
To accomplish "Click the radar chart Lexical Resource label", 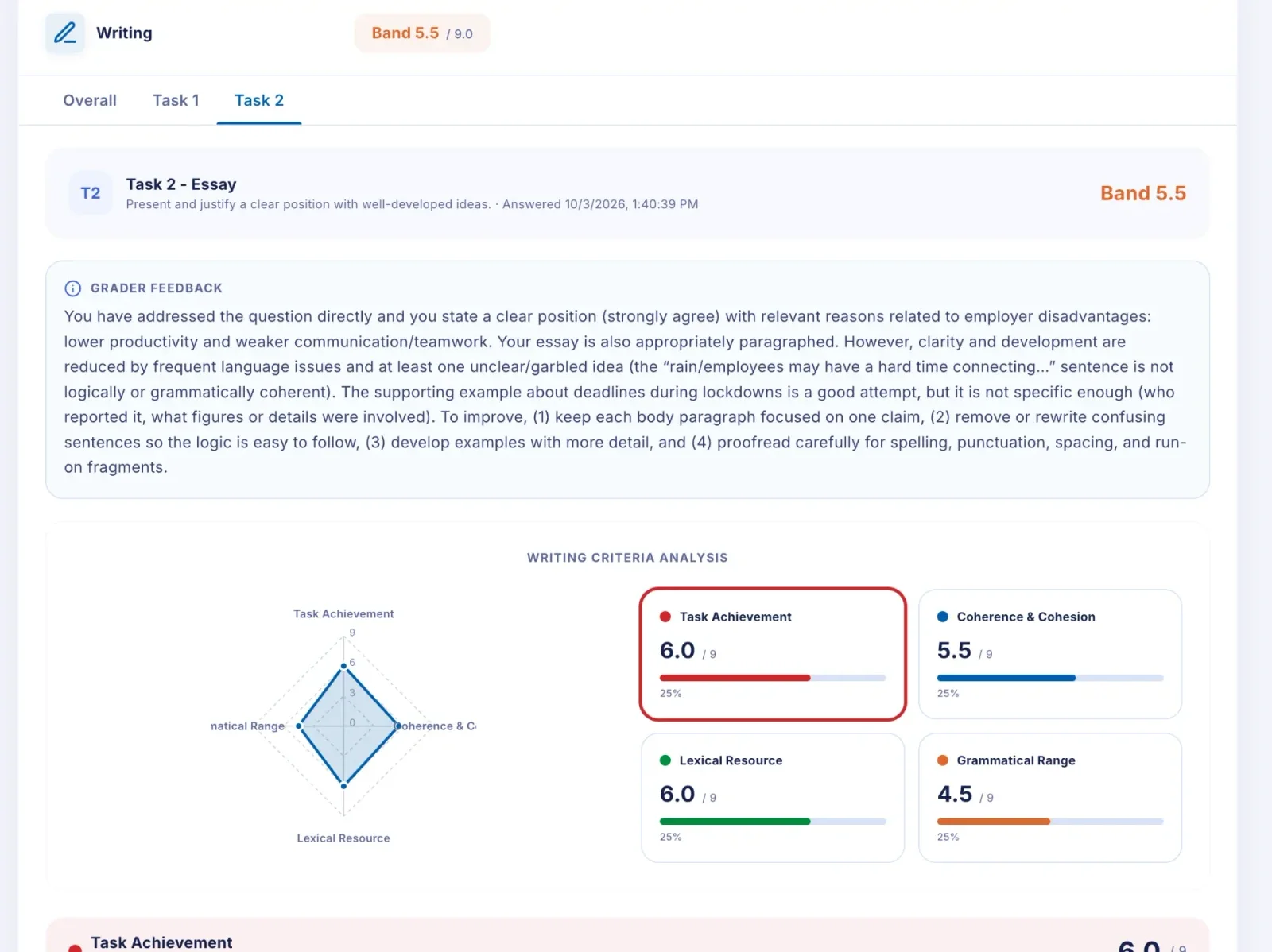I will [x=343, y=838].
